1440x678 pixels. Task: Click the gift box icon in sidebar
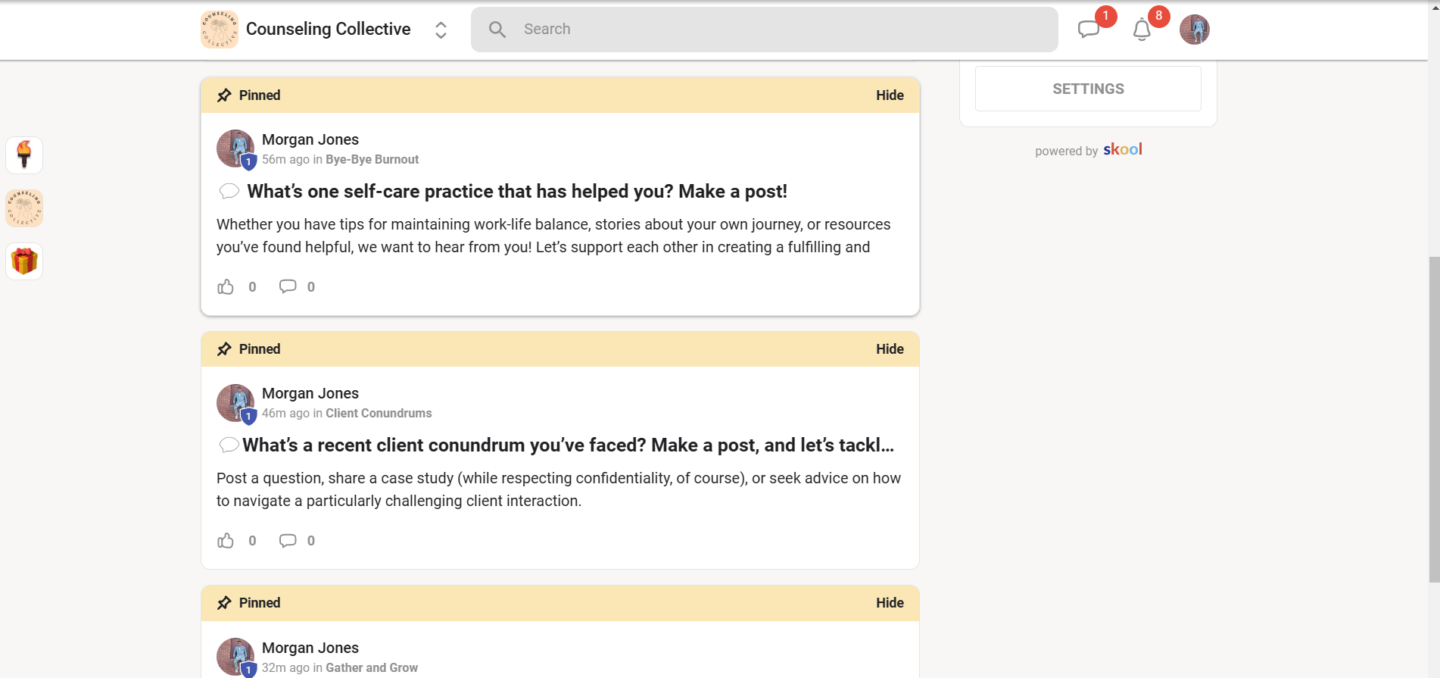pyautogui.click(x=24, y=262)
